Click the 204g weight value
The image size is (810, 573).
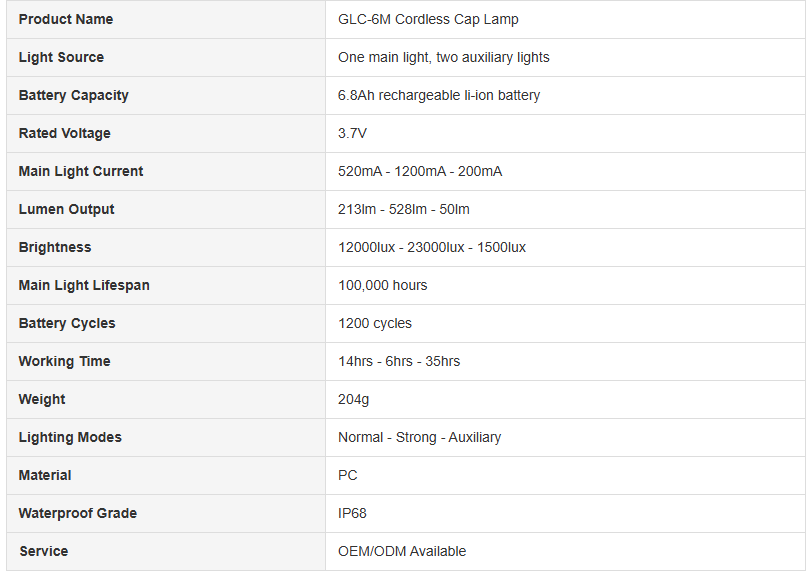coord(353,399)
